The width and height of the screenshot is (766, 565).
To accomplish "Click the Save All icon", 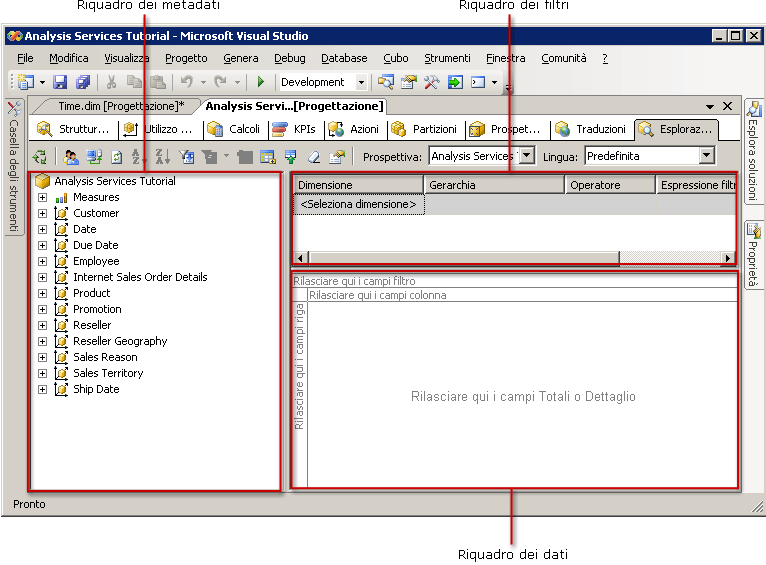I will 83,82.
